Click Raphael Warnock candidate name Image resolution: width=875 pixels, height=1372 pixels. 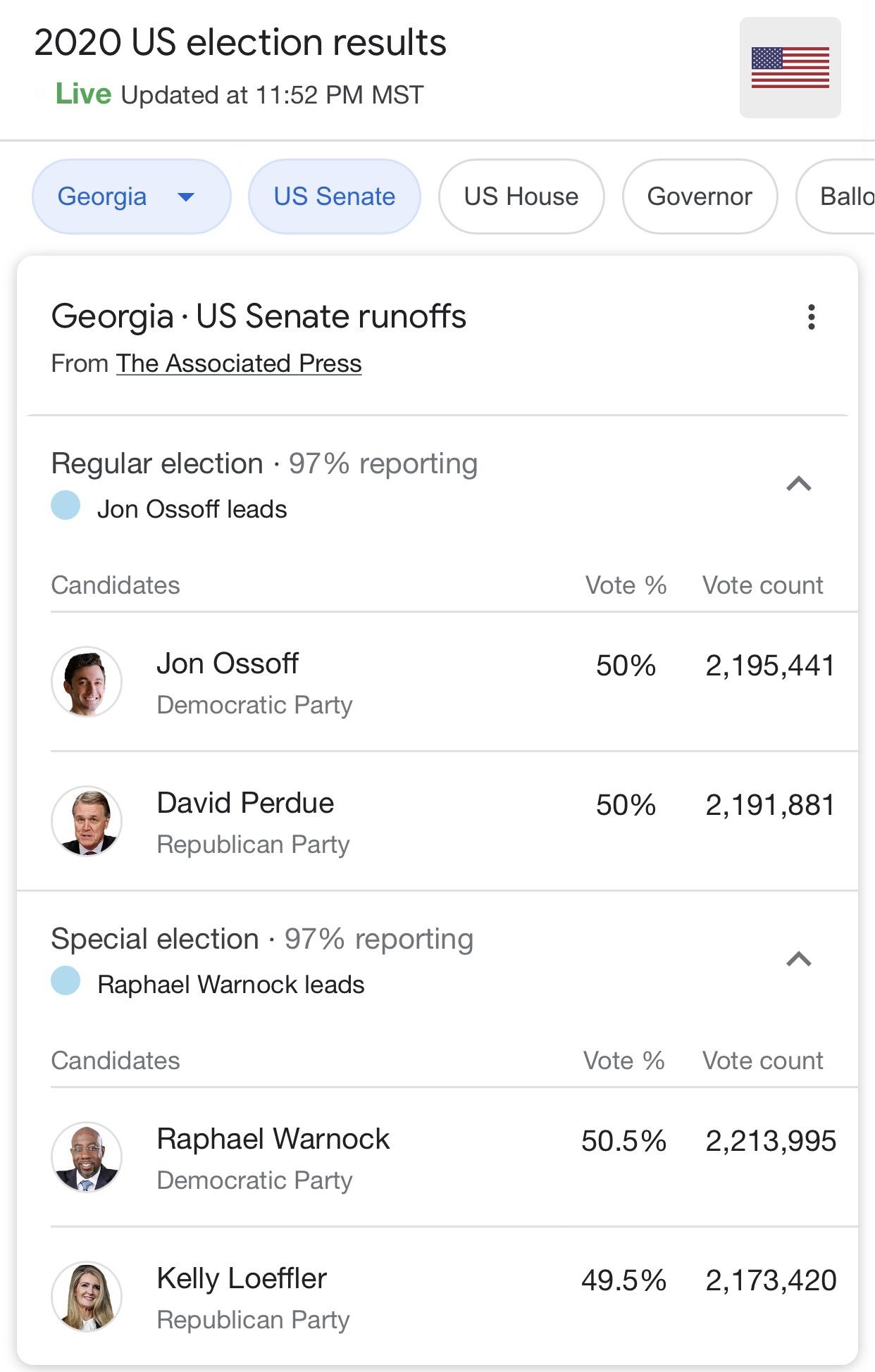click(273, 1139)
